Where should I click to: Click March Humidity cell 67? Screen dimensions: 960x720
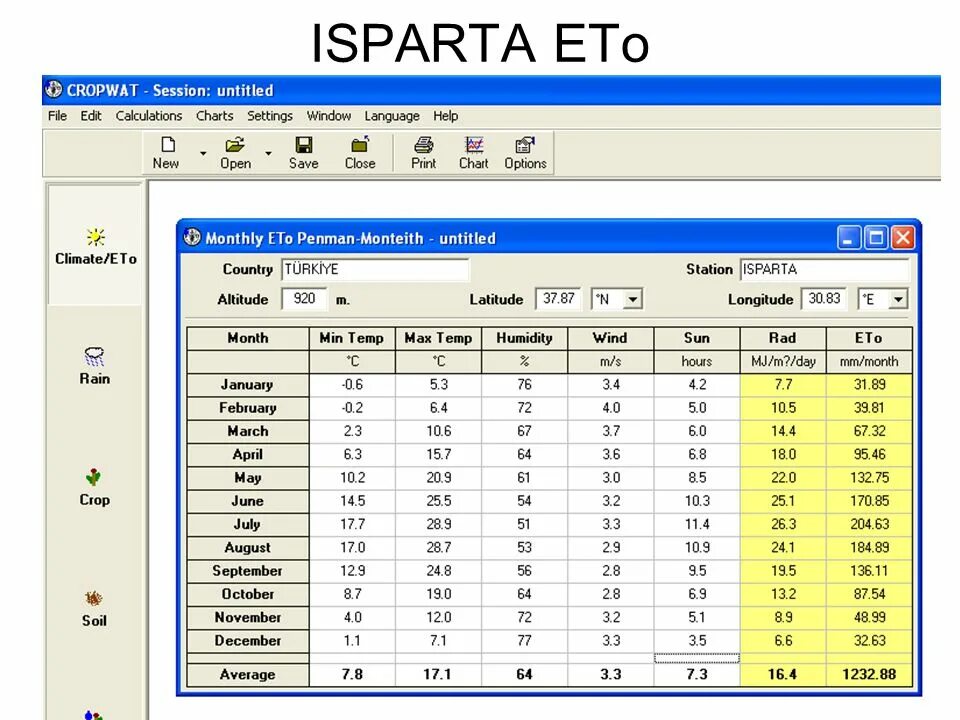525,431
